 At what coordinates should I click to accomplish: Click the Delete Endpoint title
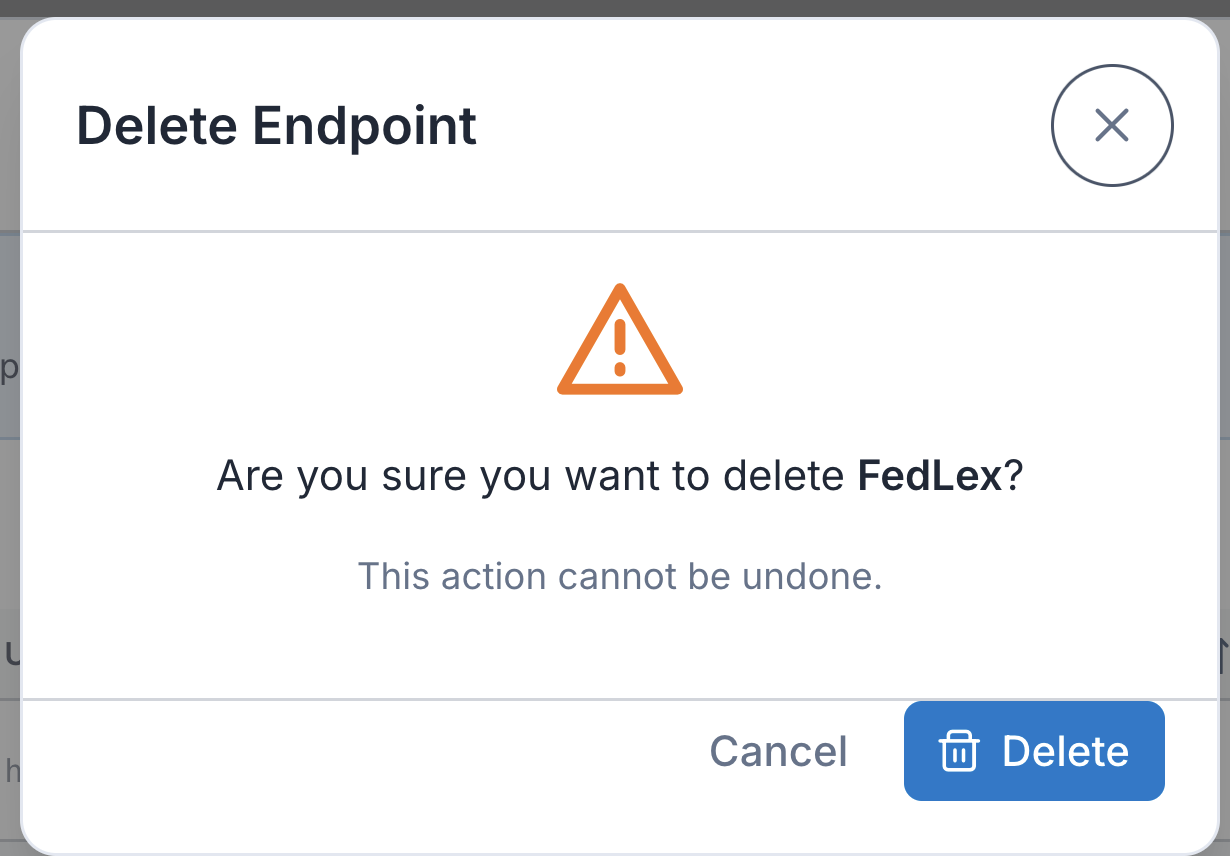pos(277,125)
